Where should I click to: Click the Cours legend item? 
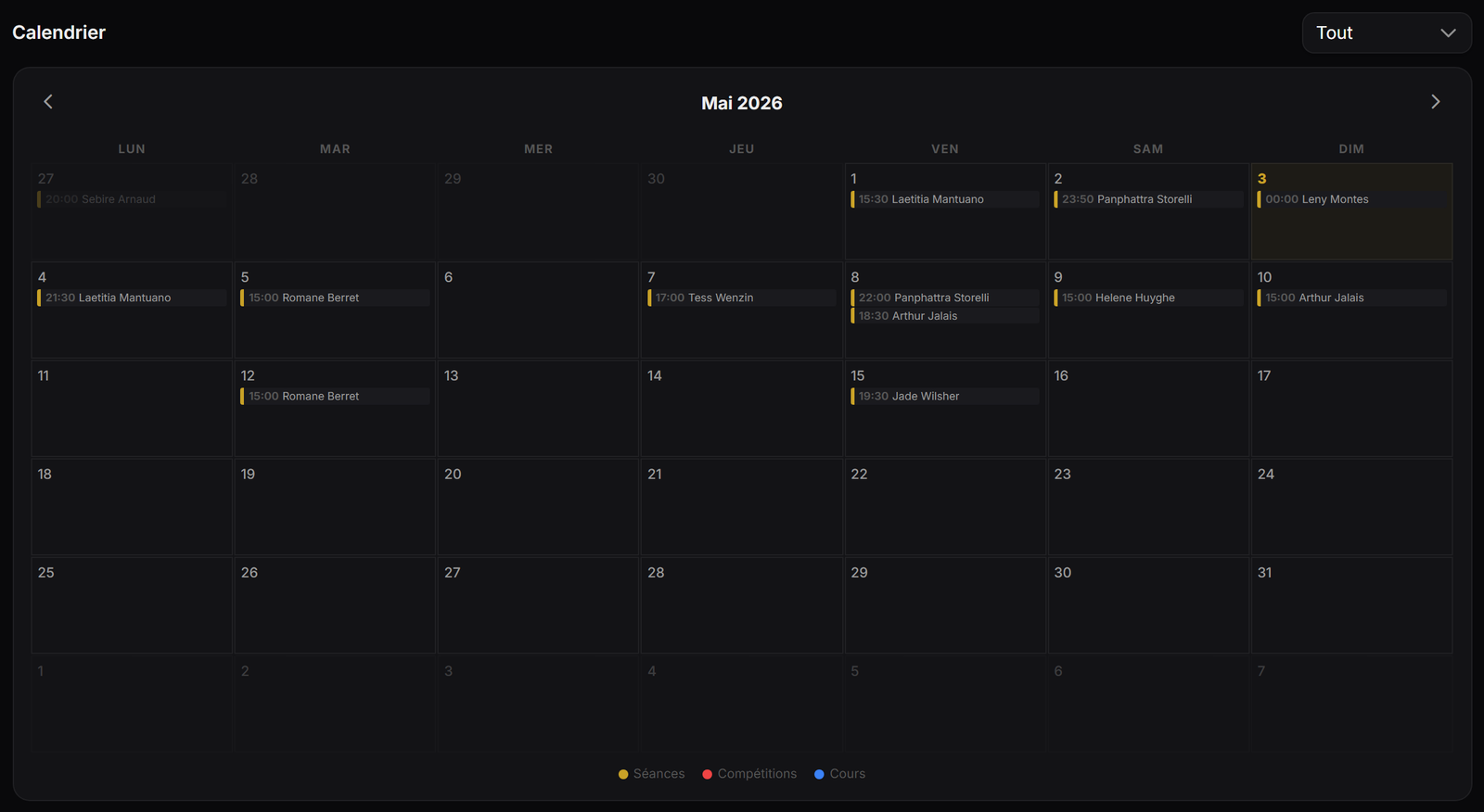839,774
